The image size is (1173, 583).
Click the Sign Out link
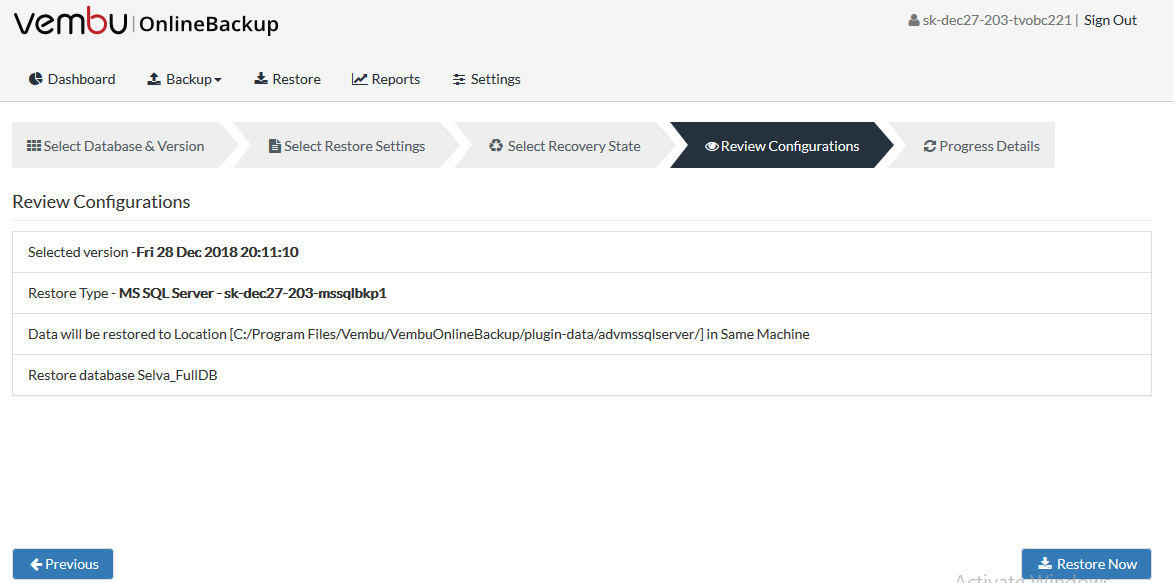1110,20
